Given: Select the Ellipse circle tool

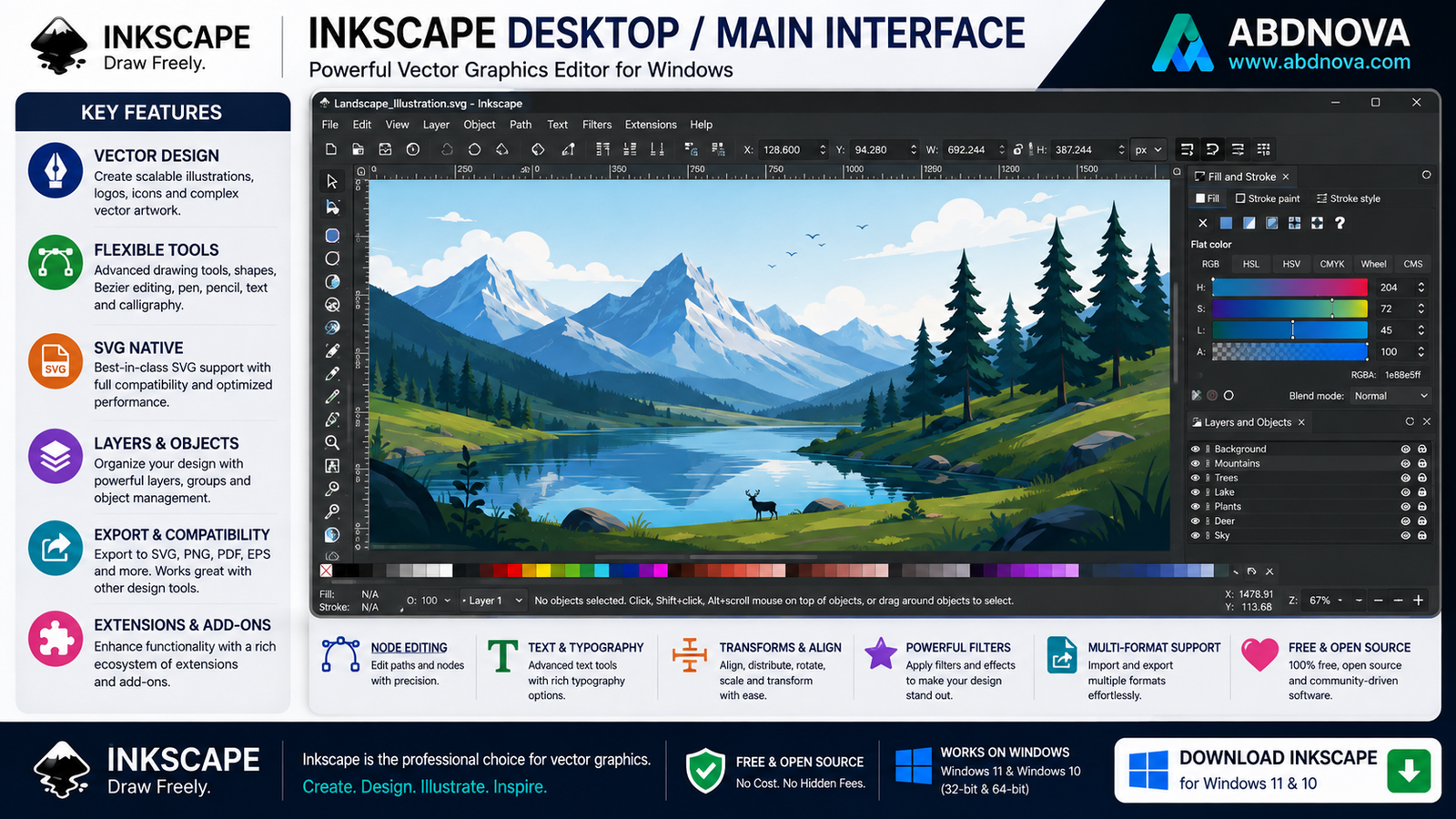Looking at the screenshot, I should pos(332,258).
